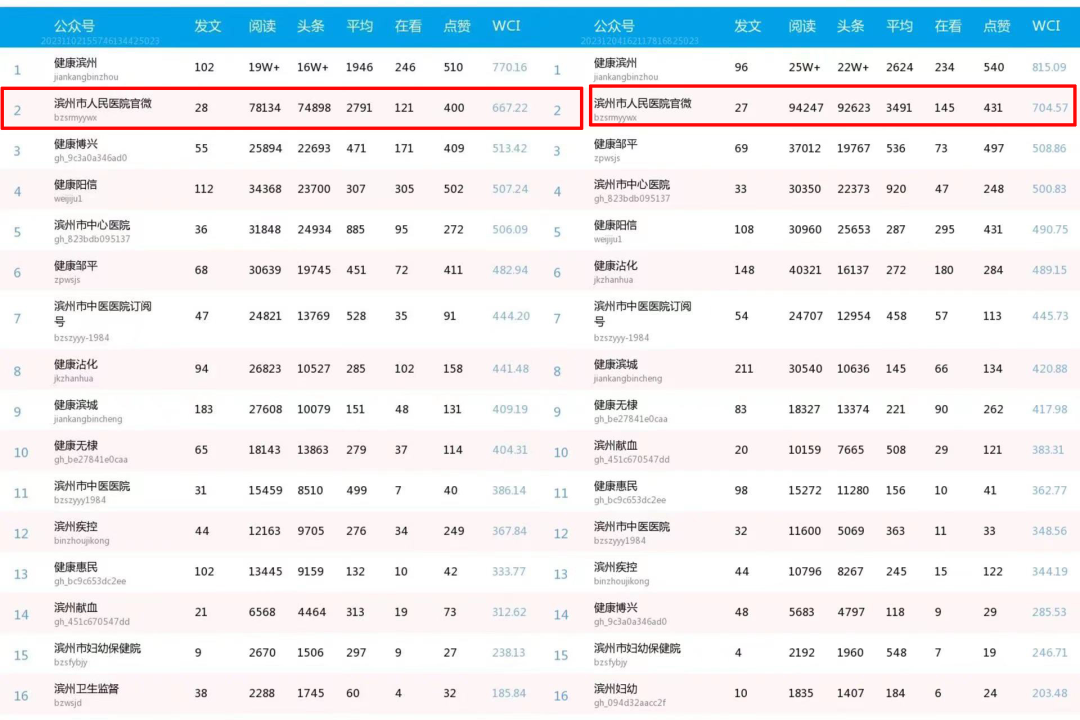The image size is (1080, 720).
Task: Click the 发文 count 183
Action: 204,410
